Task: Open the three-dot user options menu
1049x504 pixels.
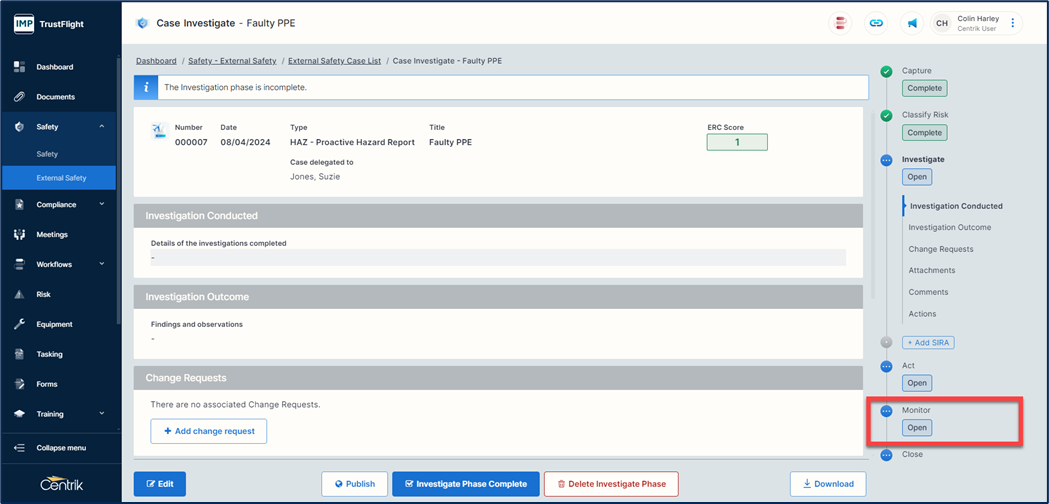Action: (x=1013, y=23)
